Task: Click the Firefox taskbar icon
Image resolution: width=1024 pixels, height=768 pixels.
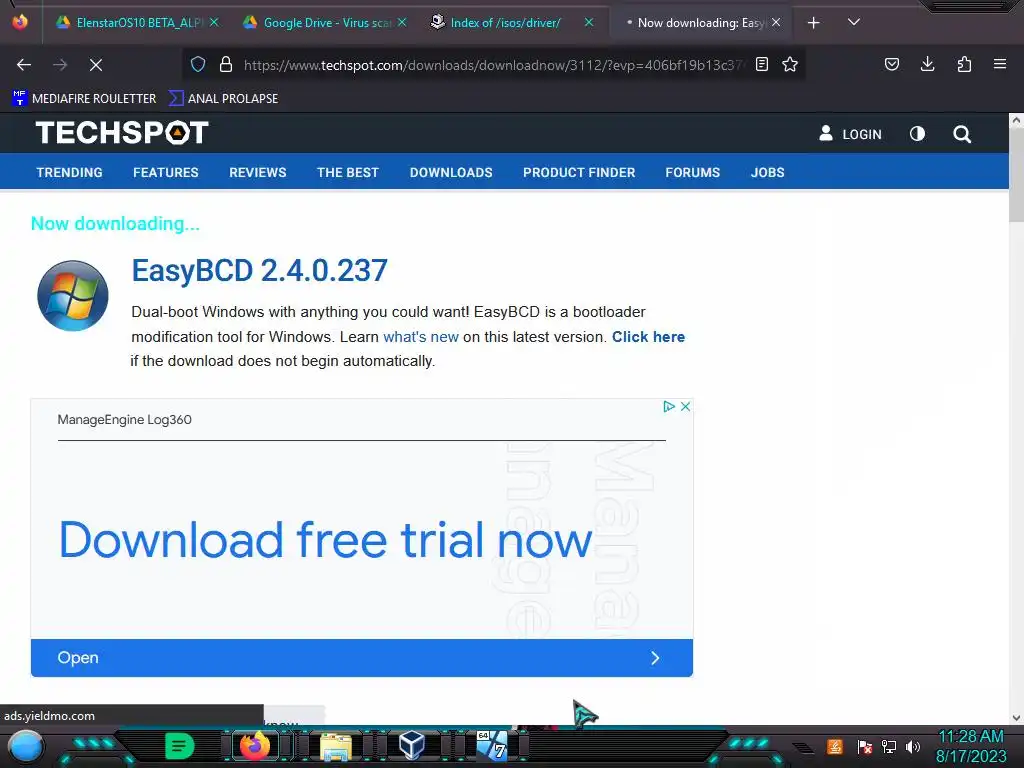Action: (x=255, y=745)
